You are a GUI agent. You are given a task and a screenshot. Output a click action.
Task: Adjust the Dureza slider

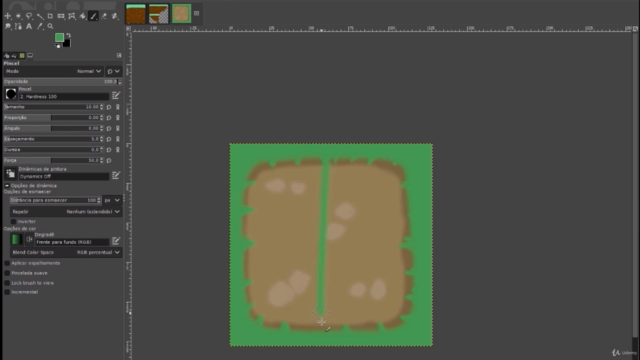tap(54, 150)
